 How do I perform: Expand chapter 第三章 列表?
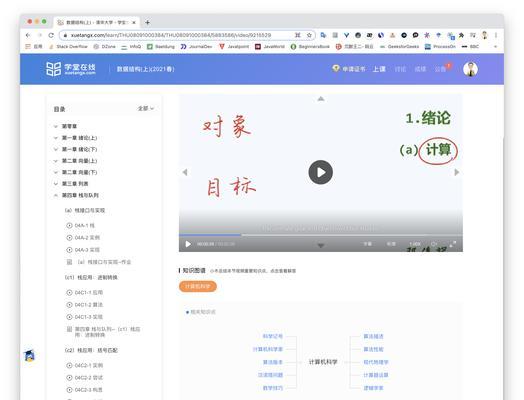[71, 184]
